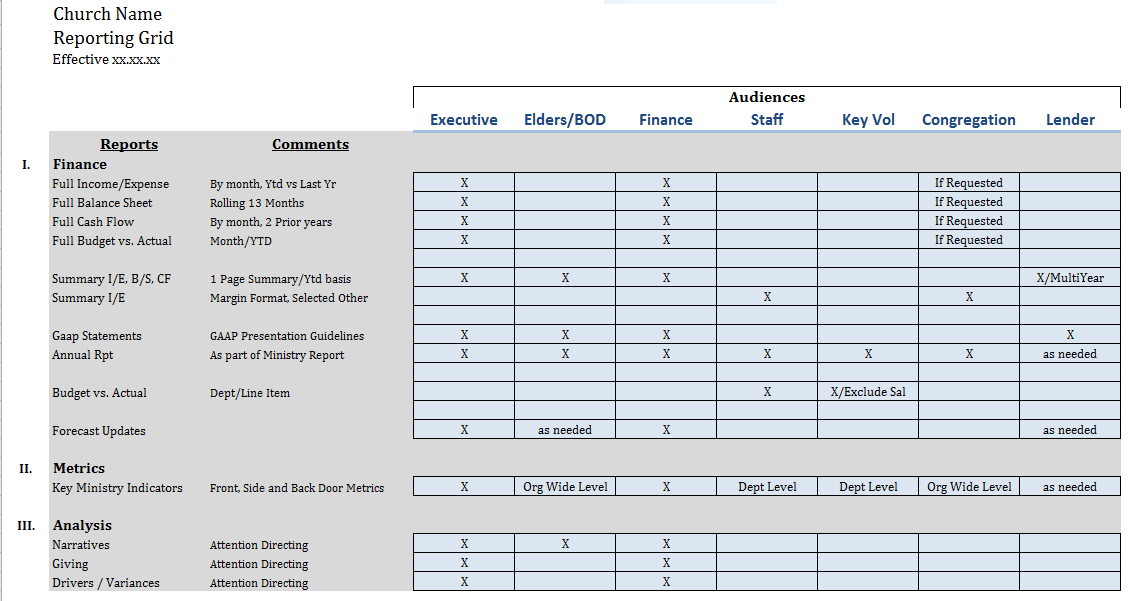Screen dimensions: 1134x601
Task: Select "Dept Level" under the Staff column
Action: point(767,487)
